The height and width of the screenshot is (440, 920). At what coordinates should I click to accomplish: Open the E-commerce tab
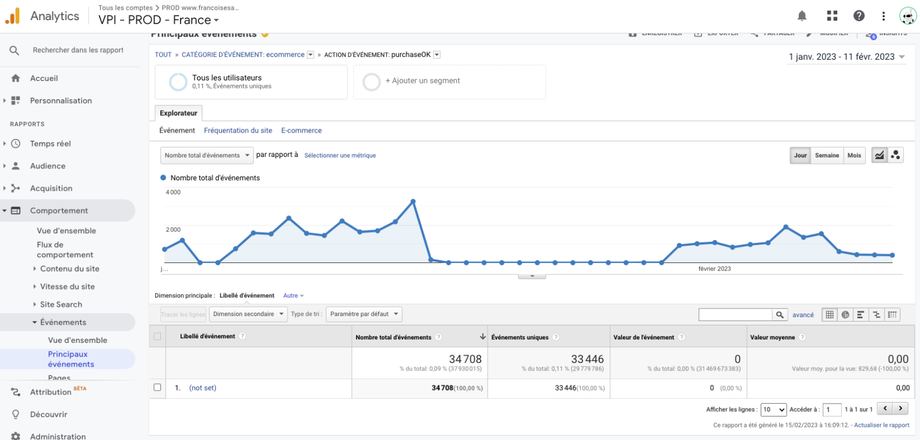point(301,130)
